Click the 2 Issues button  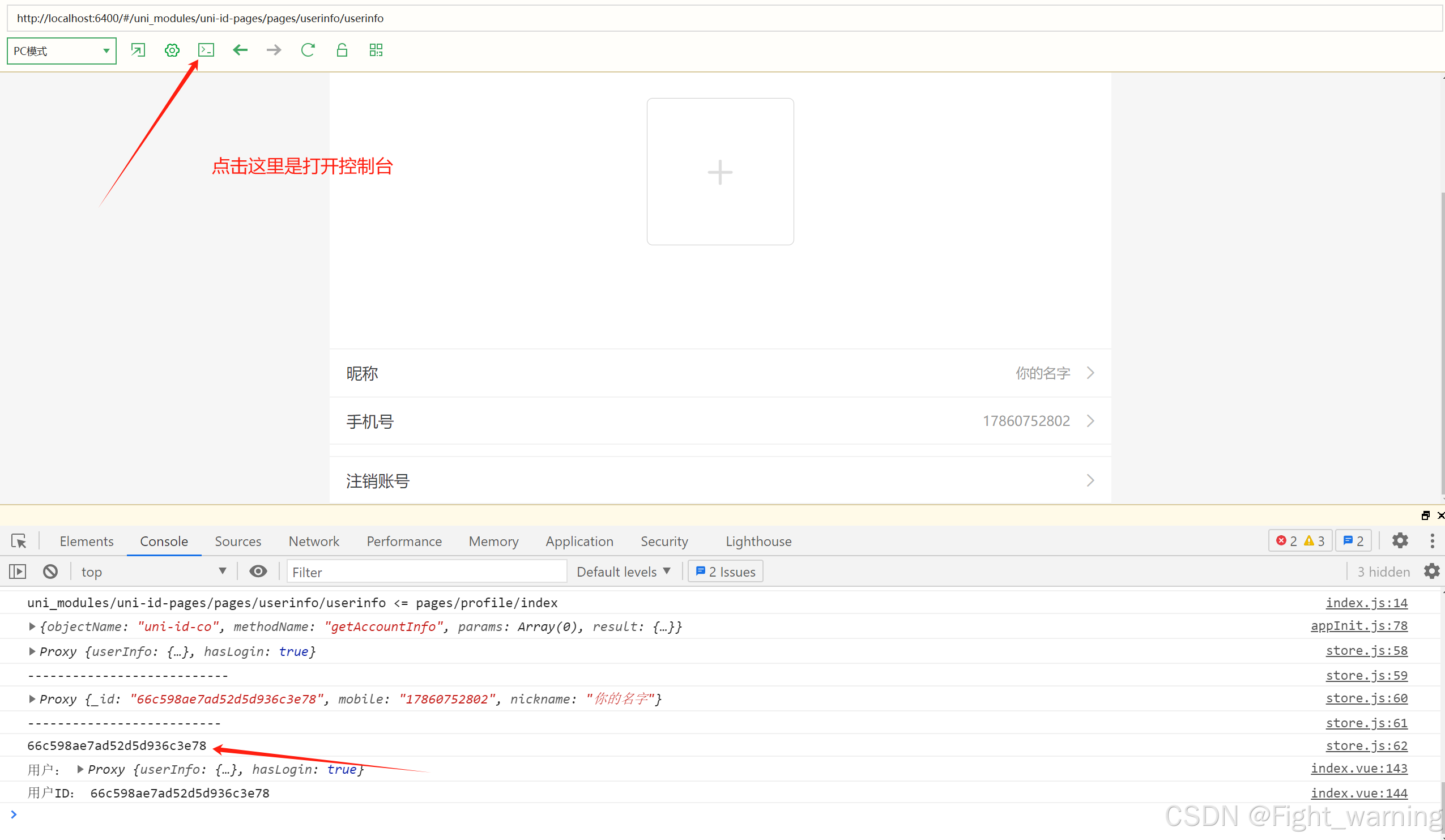pos(726,572)
